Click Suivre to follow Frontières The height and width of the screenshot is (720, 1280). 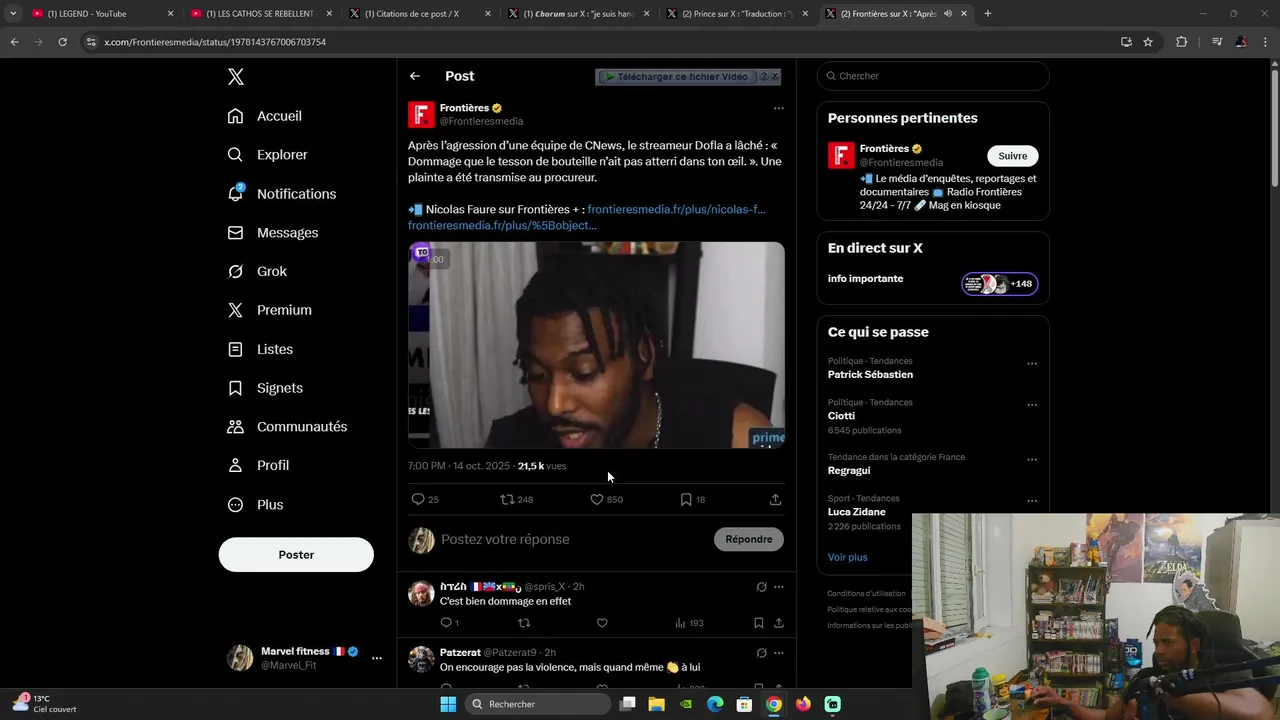(x=1013, y=156)
